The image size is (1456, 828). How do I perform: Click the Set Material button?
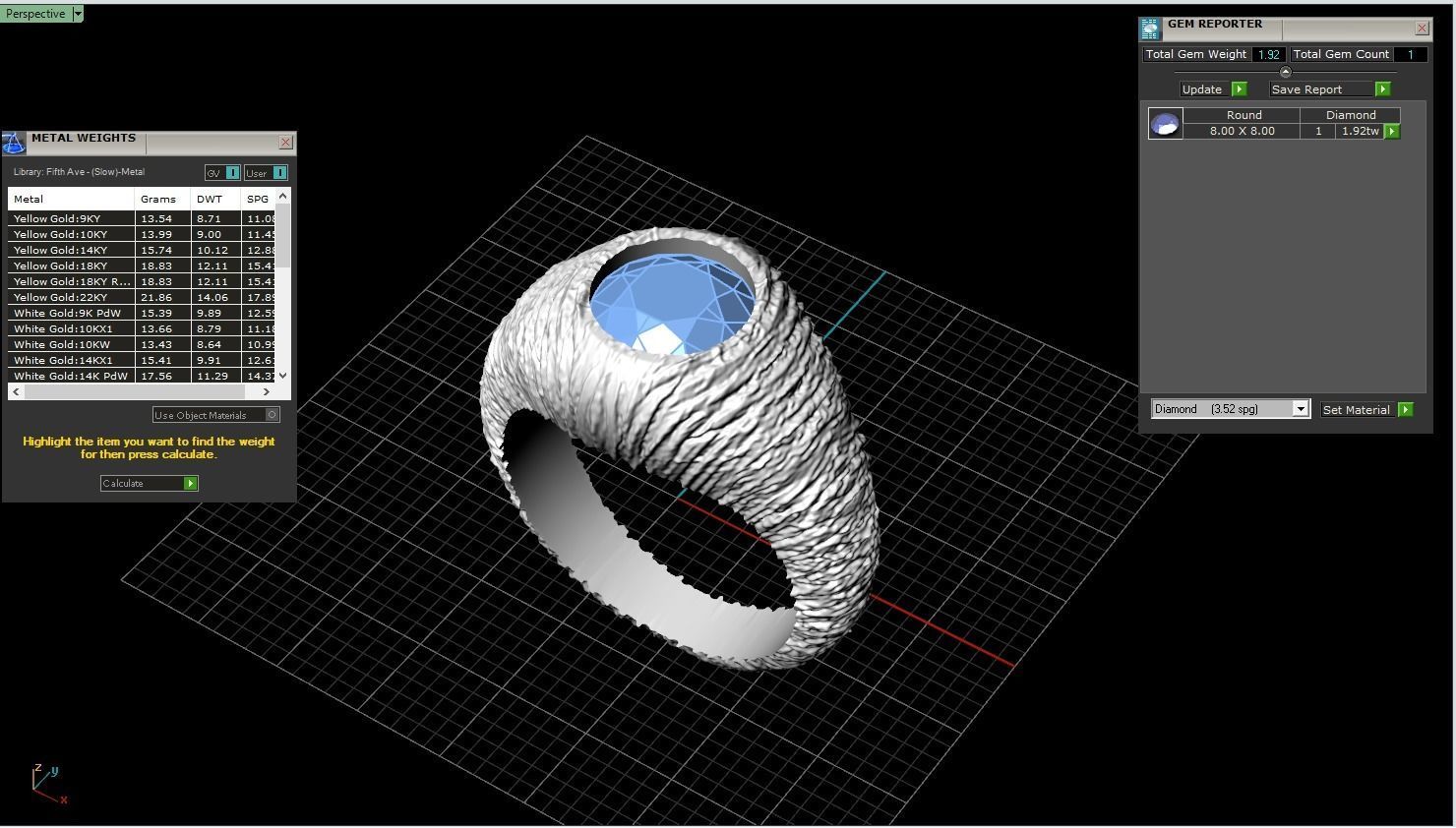(1358, 410)
